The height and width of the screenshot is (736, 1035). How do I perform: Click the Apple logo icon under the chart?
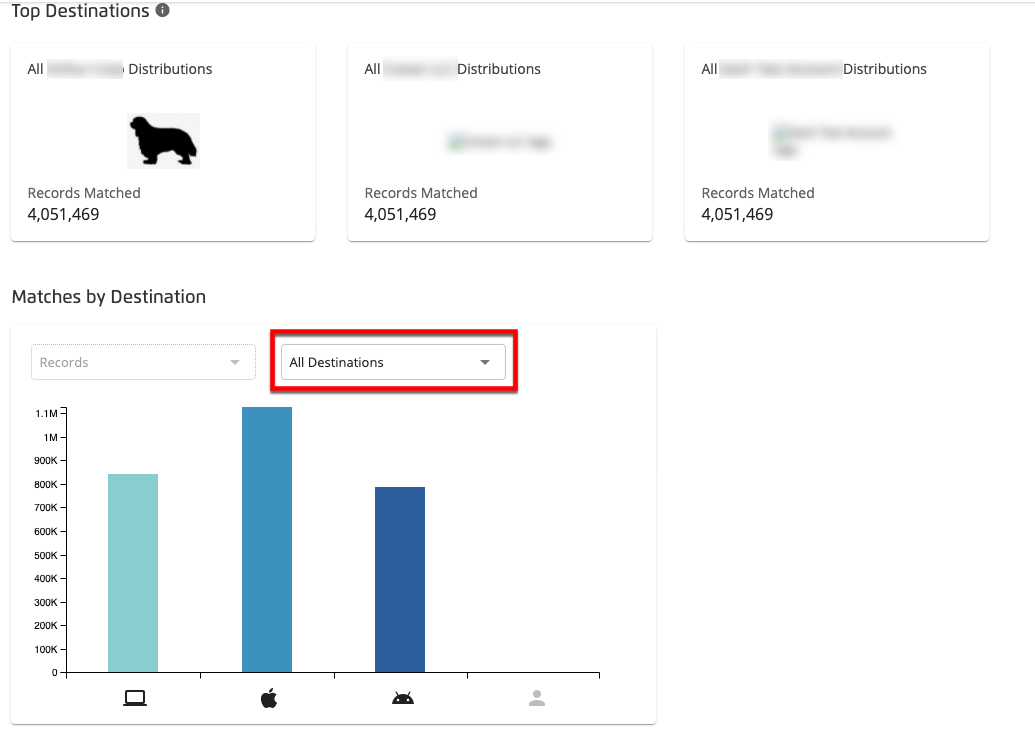coord(269,698)
